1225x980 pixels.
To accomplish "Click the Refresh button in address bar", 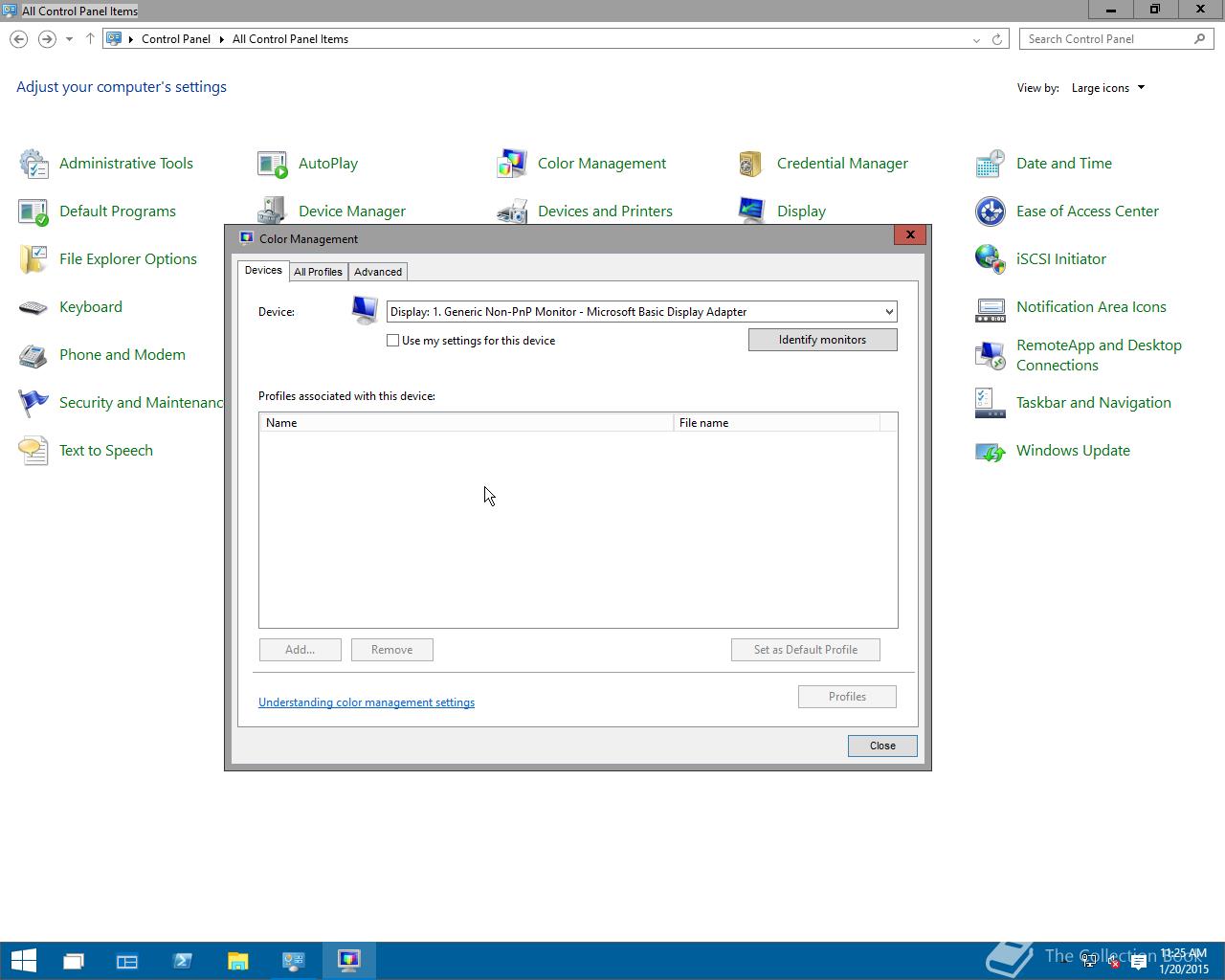I will click(996, 39).
